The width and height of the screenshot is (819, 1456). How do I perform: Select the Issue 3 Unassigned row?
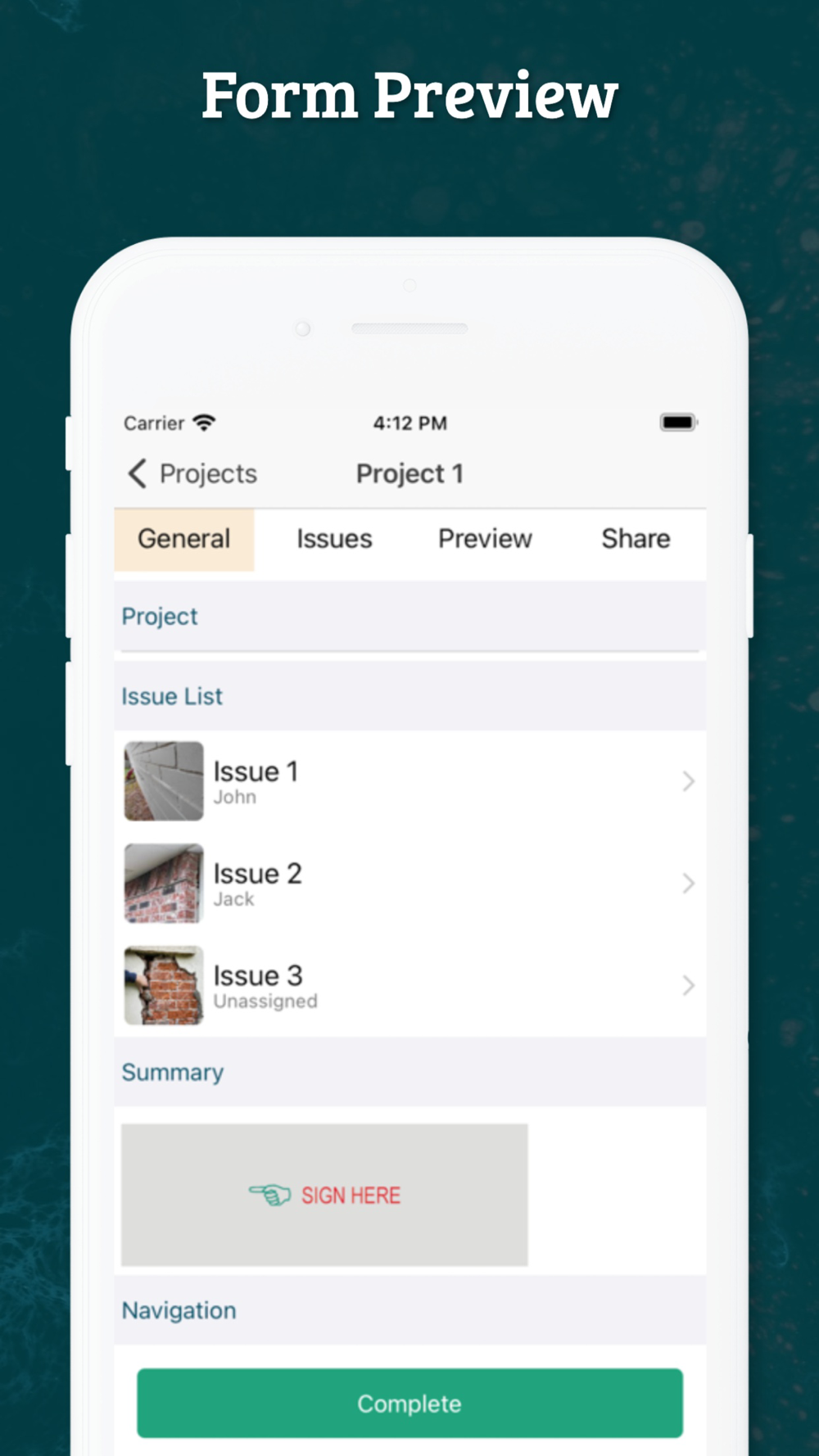pos(410,986)
